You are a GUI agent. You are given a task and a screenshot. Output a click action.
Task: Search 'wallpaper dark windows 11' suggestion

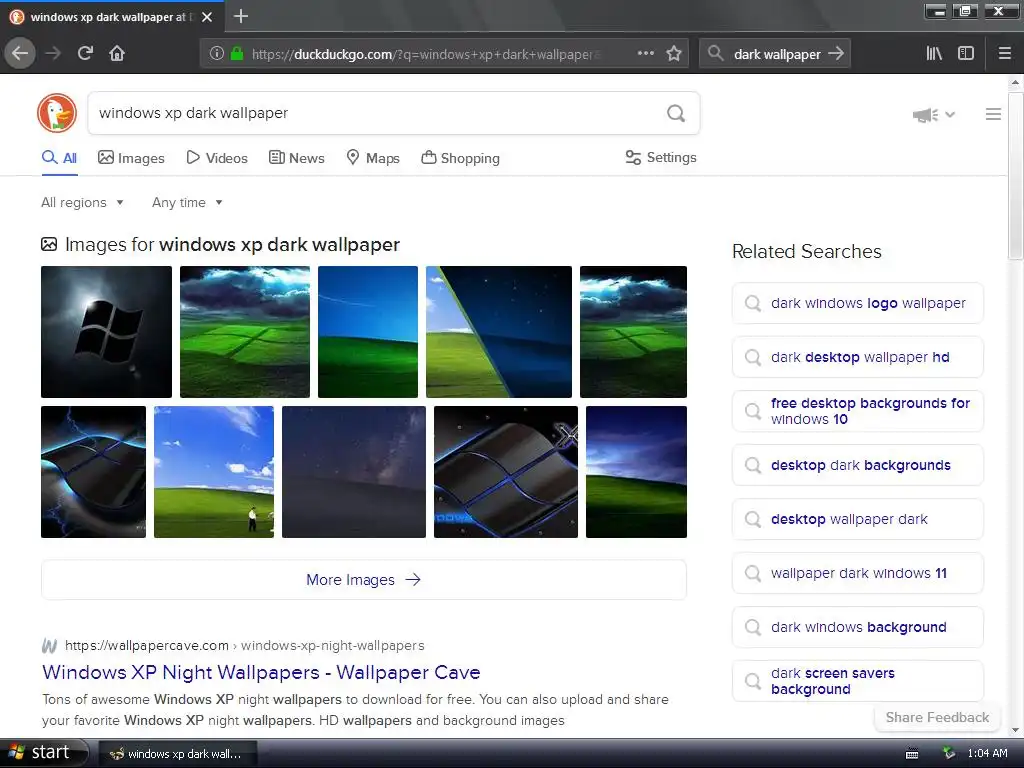pos(857,573)
